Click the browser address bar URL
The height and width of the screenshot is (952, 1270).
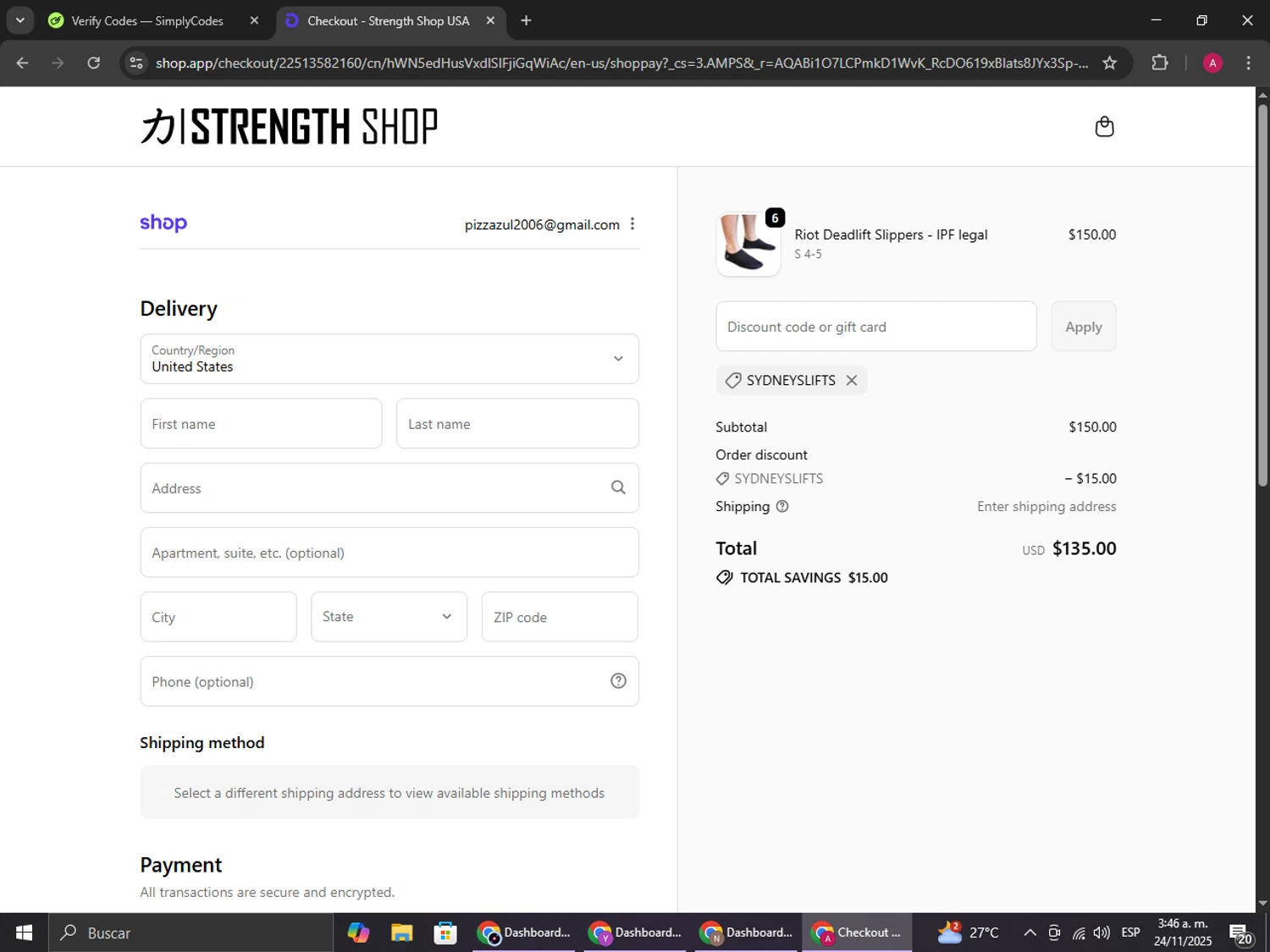[621, 63]
